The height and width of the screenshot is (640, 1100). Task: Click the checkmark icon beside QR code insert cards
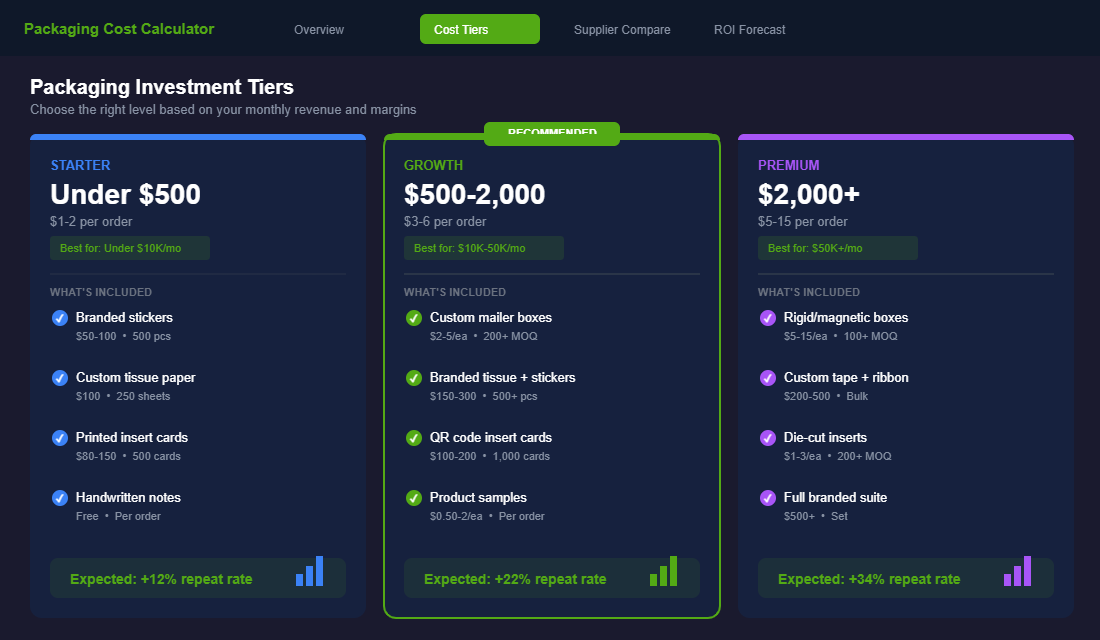coord(414,438)
